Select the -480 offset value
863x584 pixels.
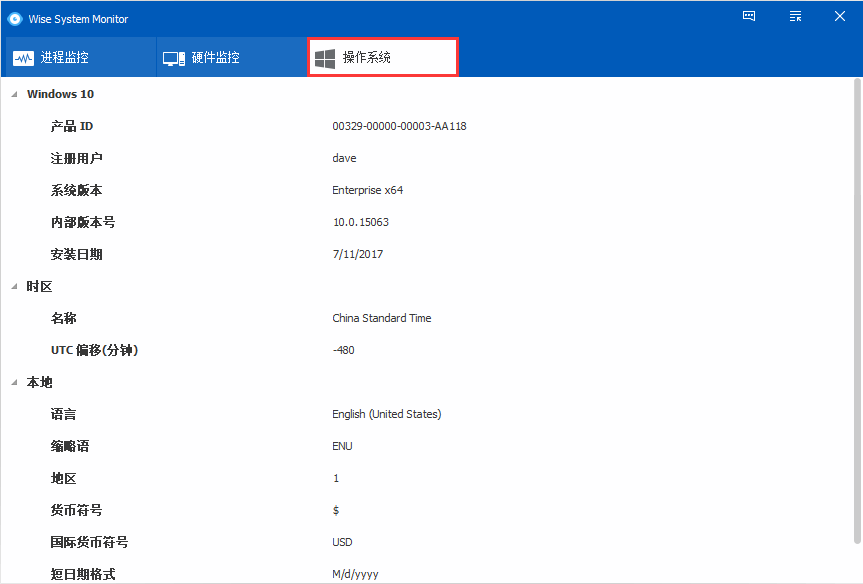coord(343,350)
